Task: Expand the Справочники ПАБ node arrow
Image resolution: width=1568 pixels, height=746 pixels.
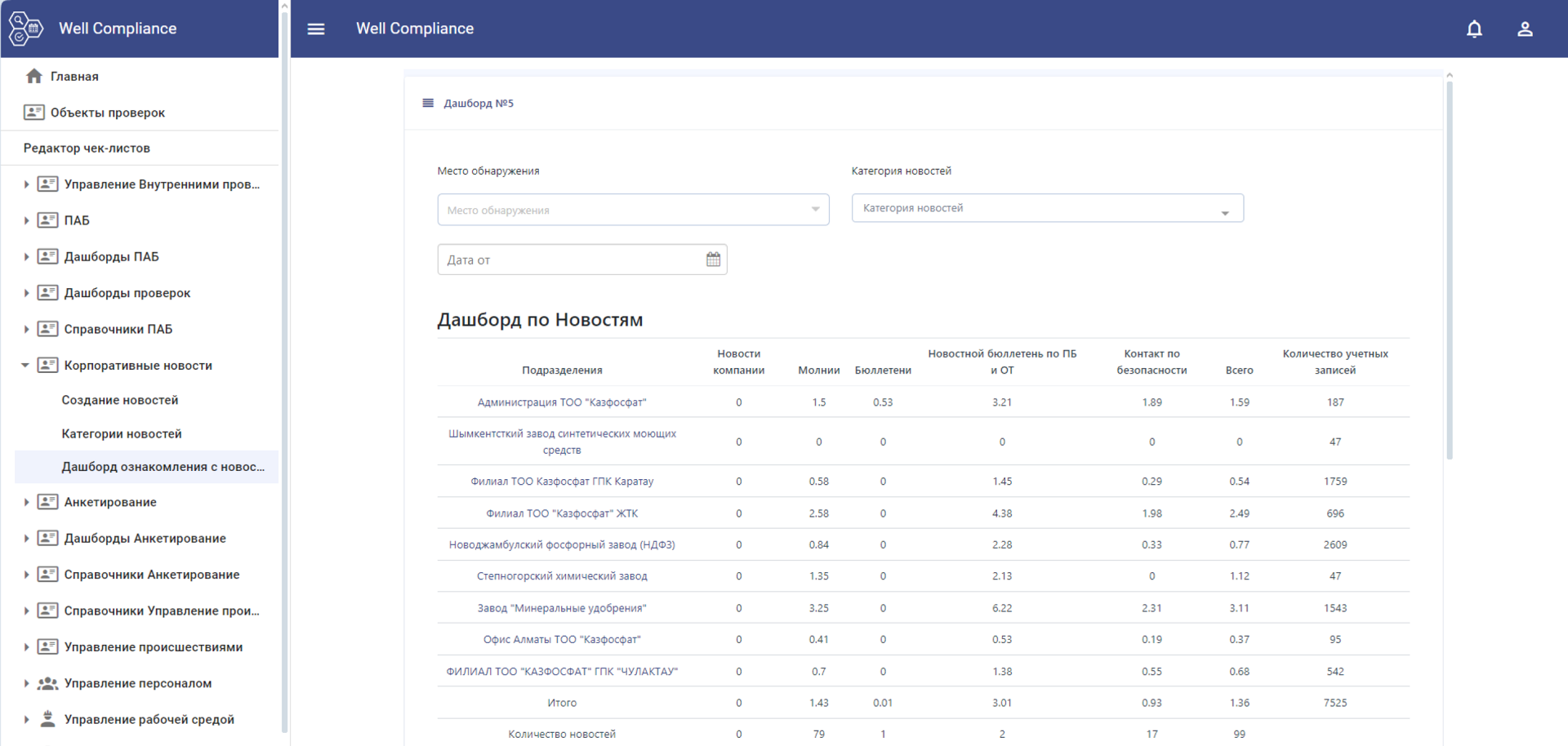Action: [x=26, y=329]
